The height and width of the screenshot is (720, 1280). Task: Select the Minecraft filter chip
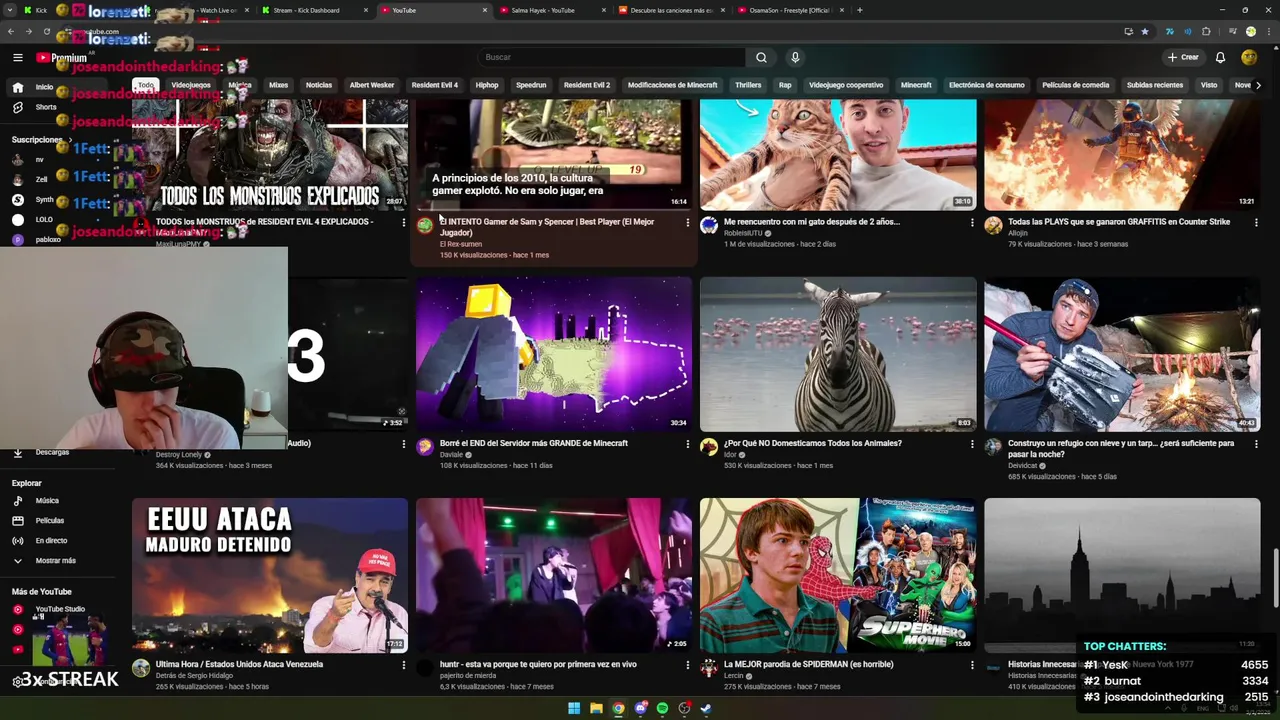916,85
